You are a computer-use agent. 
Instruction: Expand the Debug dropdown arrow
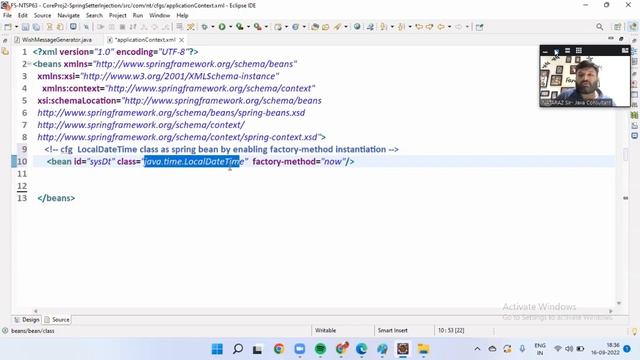tap(213, 27)
